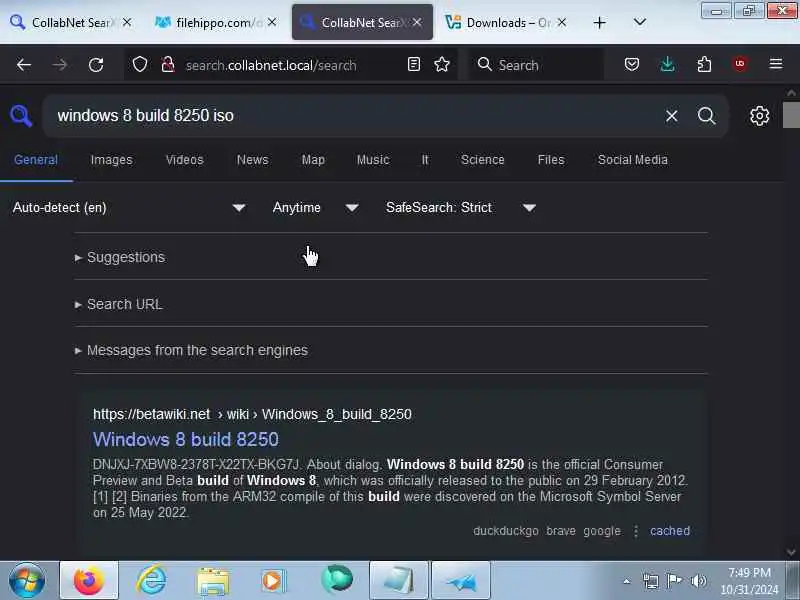This screenshot has width=800, height=600.
Task: Bookmark this page with the star icon
Action: (x=442, y=64)
